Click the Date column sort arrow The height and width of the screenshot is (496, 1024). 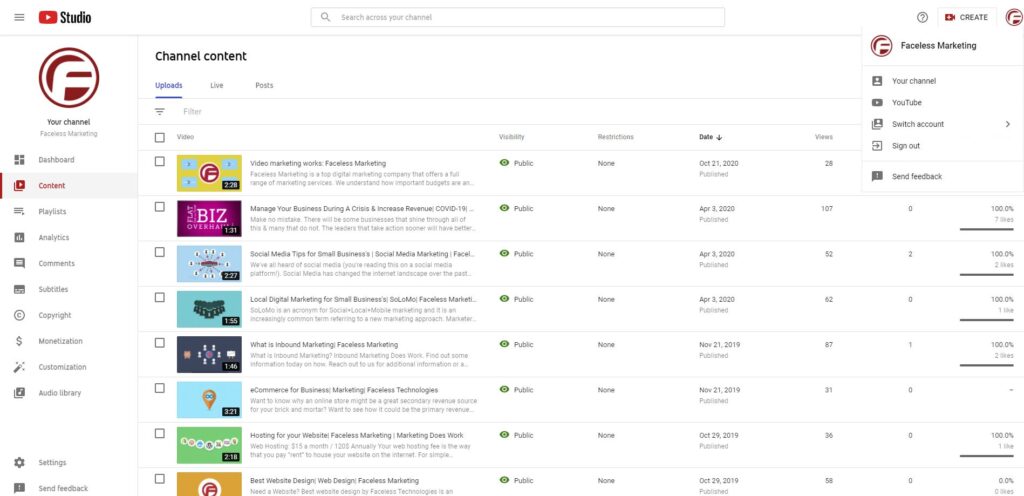[x=719, y=137]
